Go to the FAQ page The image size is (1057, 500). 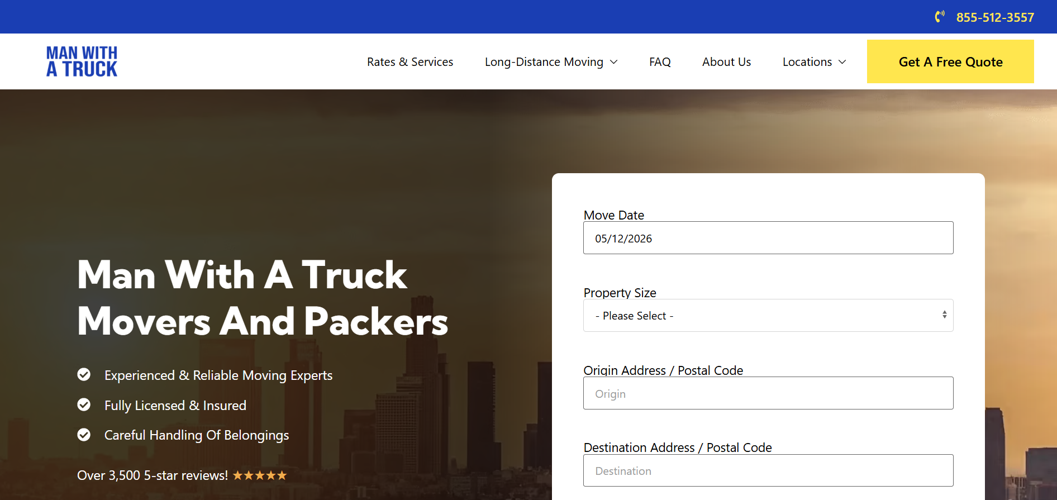660,62
